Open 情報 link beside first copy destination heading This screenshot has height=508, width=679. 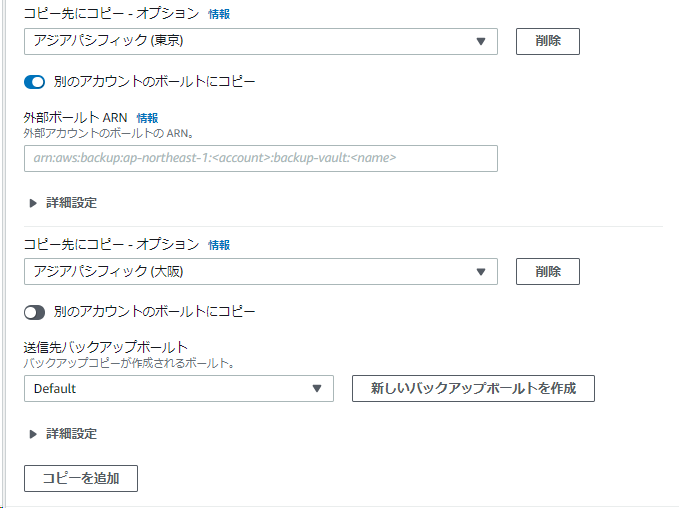[219, 15]
